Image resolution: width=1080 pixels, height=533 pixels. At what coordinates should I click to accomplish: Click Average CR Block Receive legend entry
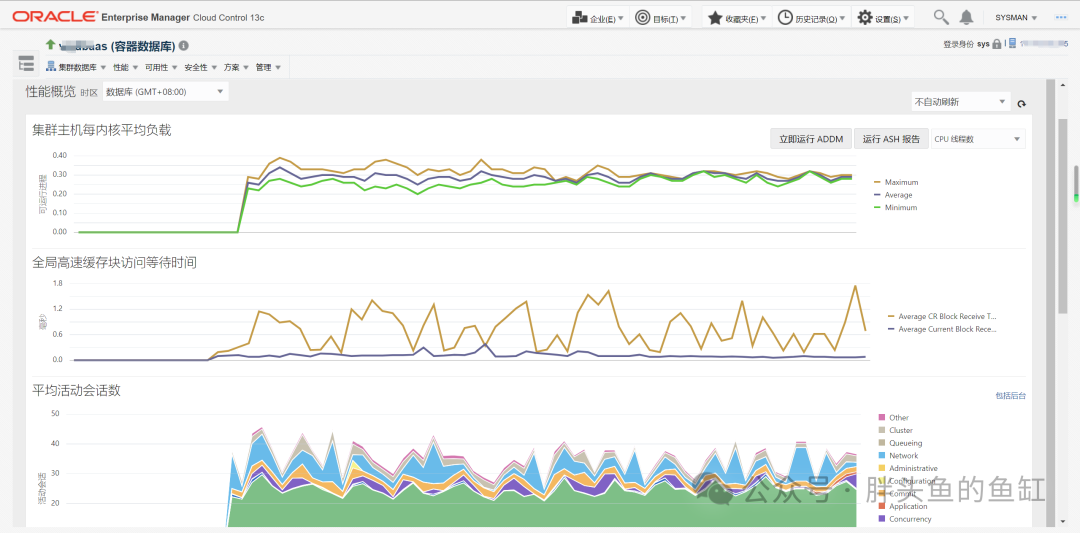(x=944, y=317)
